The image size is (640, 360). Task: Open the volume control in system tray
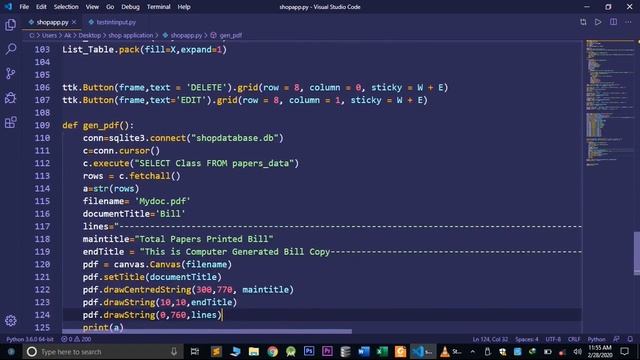(x=577, y=351)
